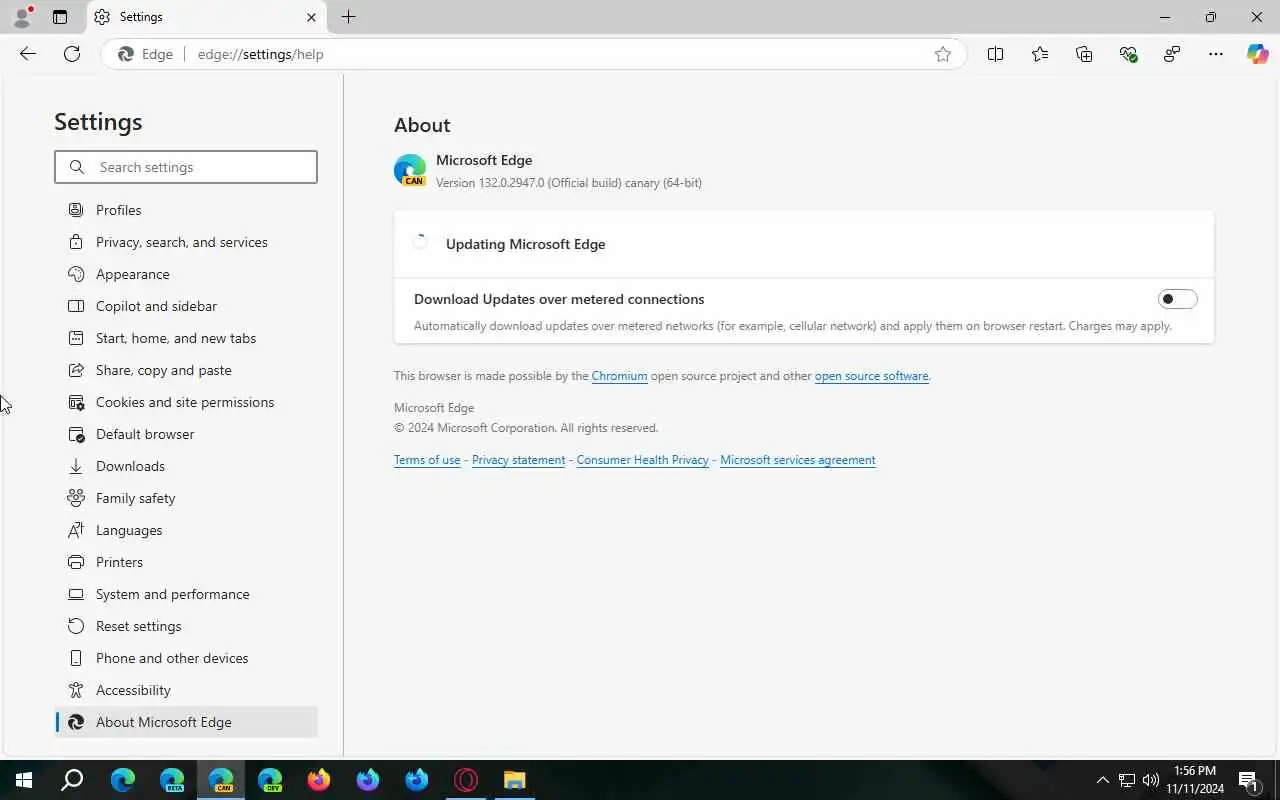Close the Settings tab
Image resolution: width=1280 pixels, height=800 pixels.
(x=311, y=17)
